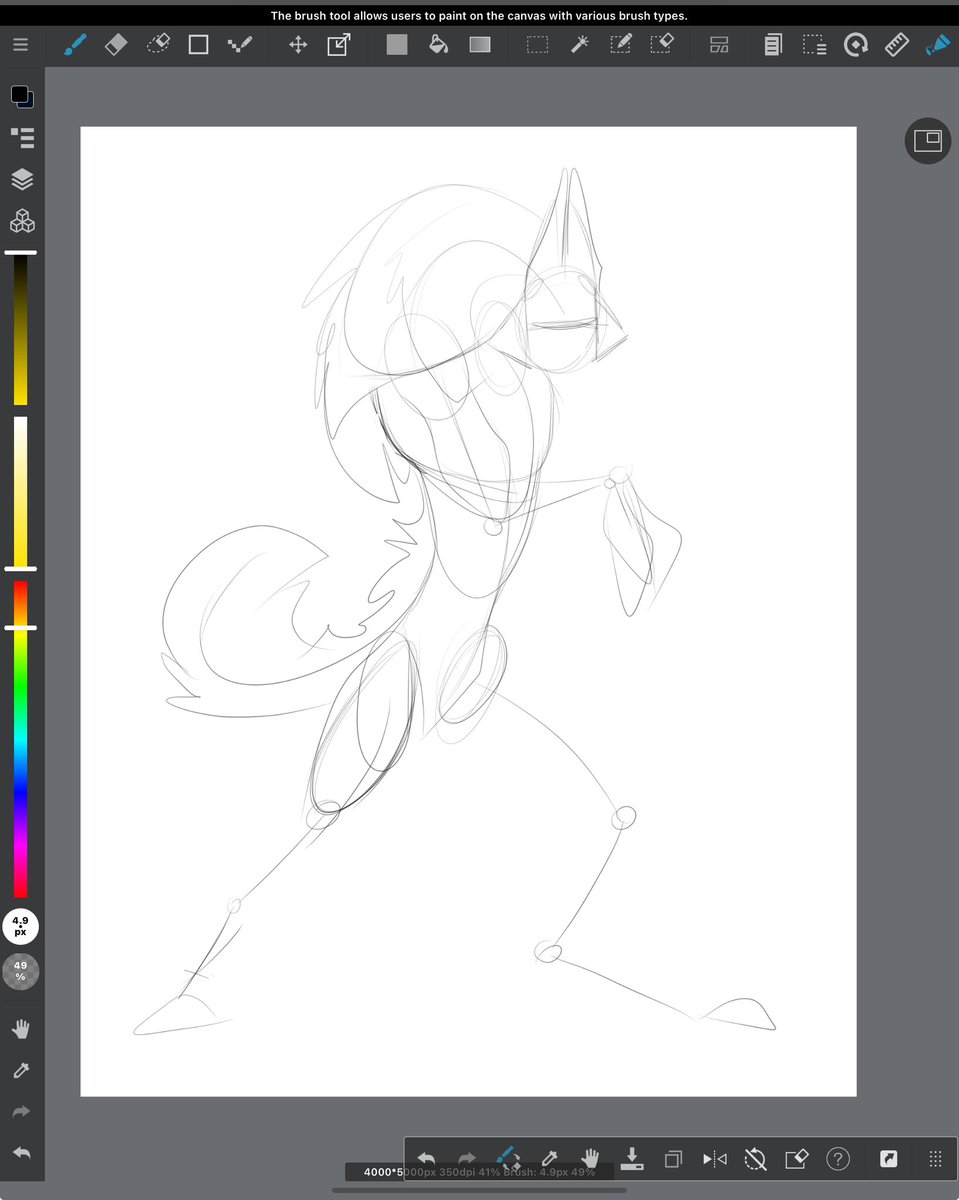Click the rotation circle icon in top toolbar

855,45
